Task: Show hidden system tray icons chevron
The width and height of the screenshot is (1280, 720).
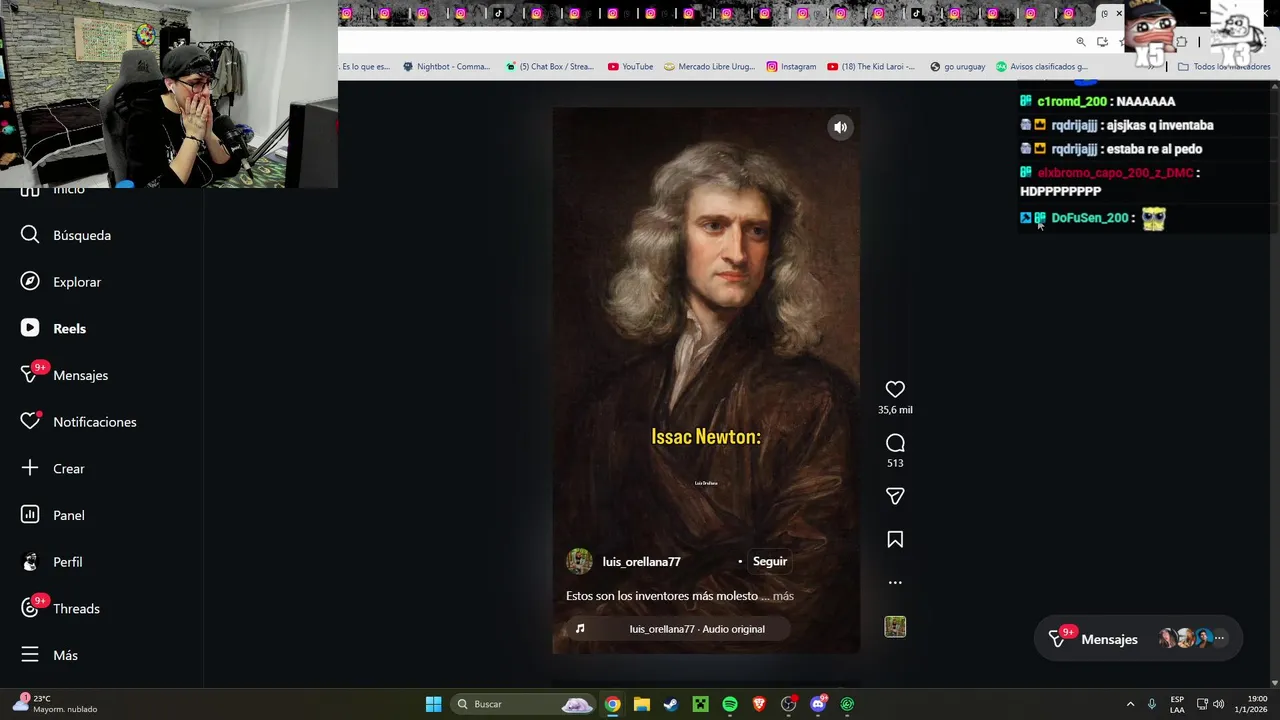Action: click(1130, 704)
